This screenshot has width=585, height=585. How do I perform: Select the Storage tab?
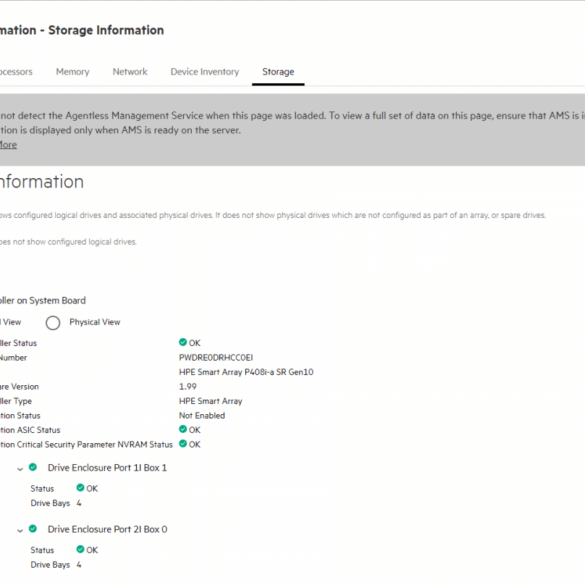click(x=278, y=72)
